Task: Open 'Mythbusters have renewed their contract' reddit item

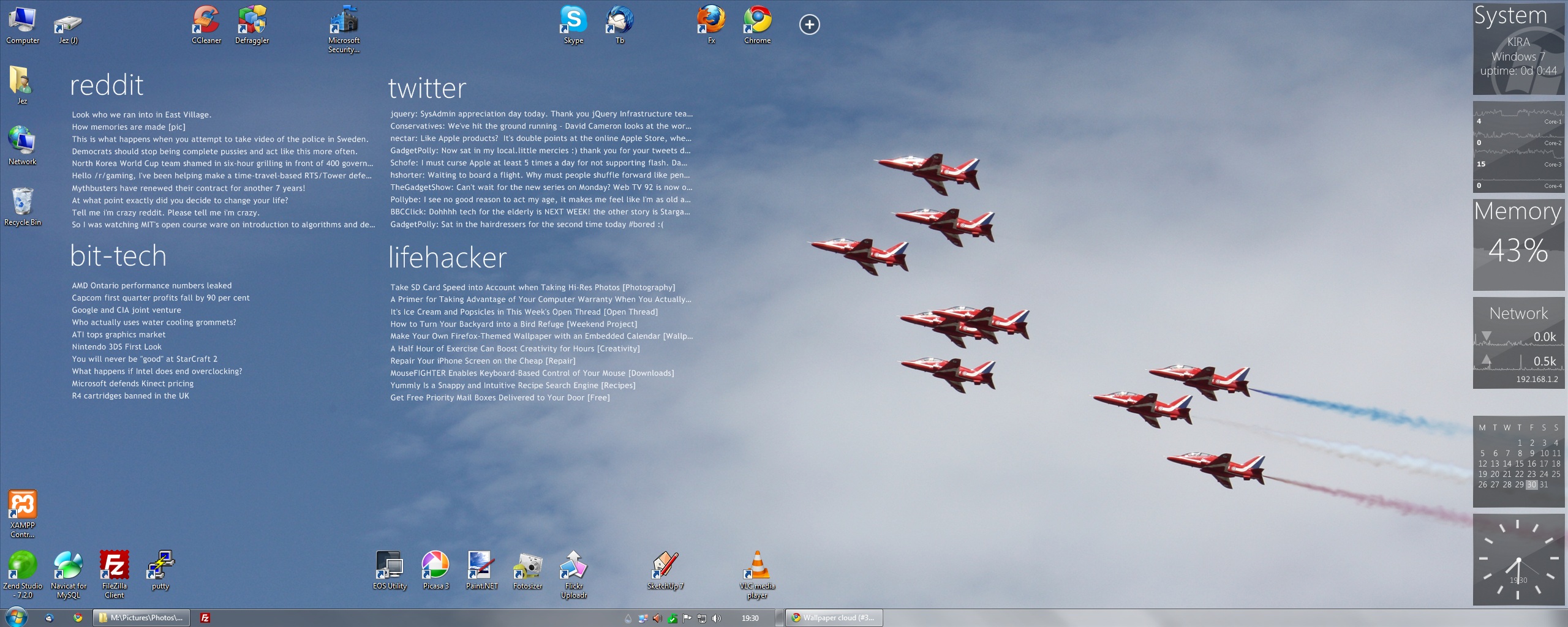Action: [188, 188]
